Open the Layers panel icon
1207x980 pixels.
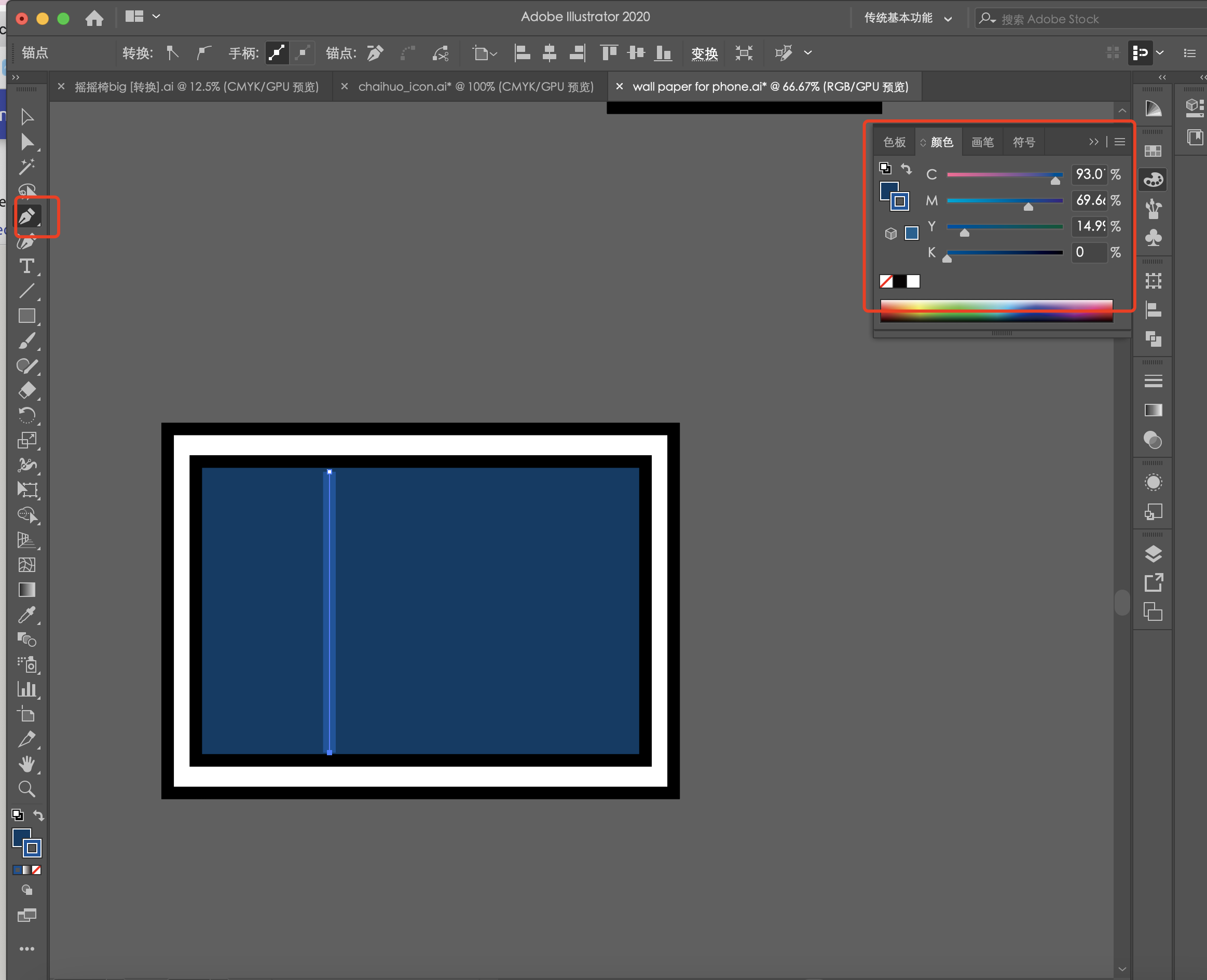1153,554
